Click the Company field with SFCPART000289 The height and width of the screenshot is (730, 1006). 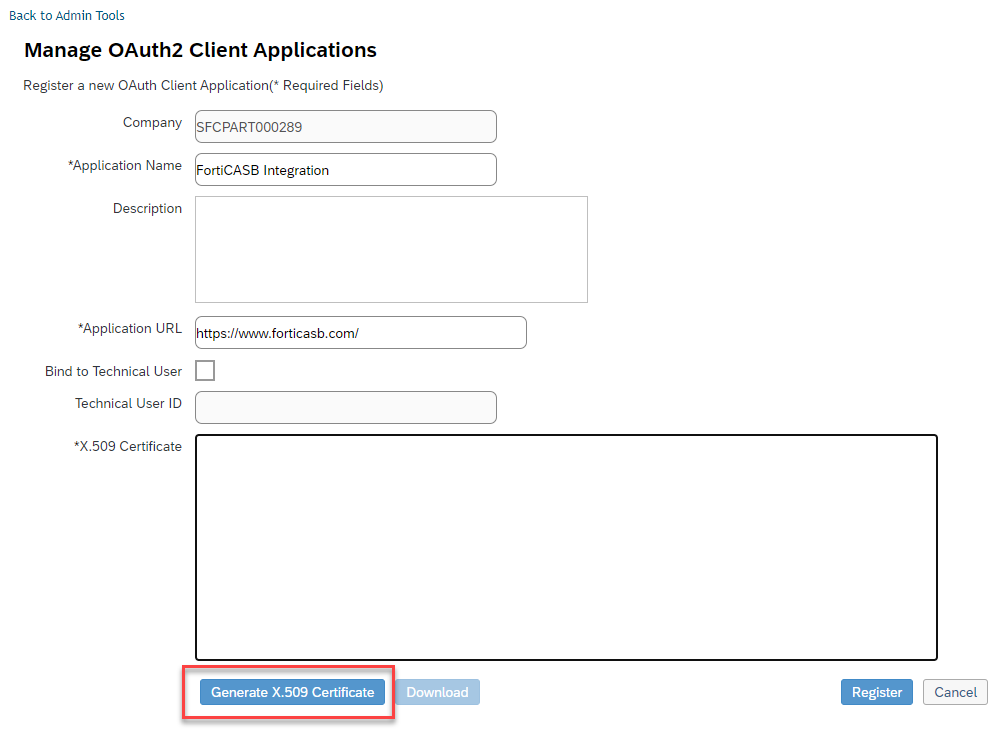click(x=346, y=126)
